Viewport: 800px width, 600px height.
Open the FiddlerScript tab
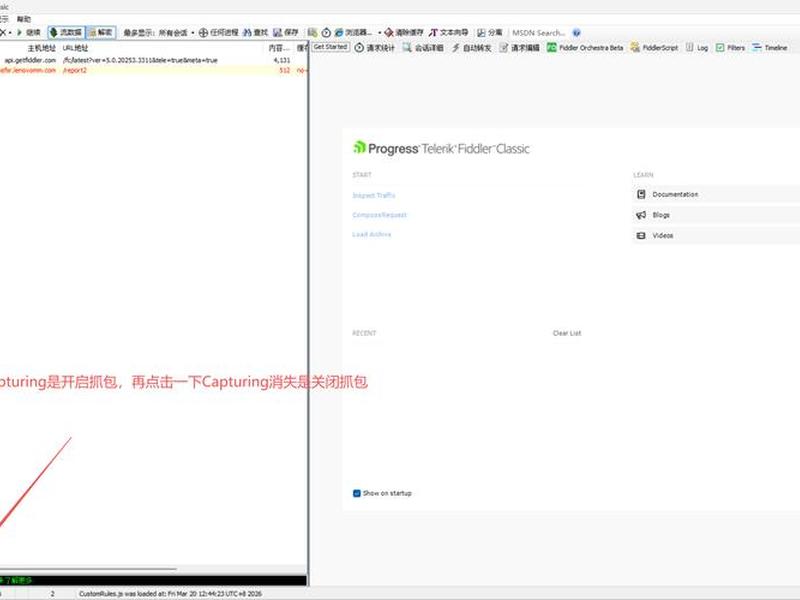[655, 47]
